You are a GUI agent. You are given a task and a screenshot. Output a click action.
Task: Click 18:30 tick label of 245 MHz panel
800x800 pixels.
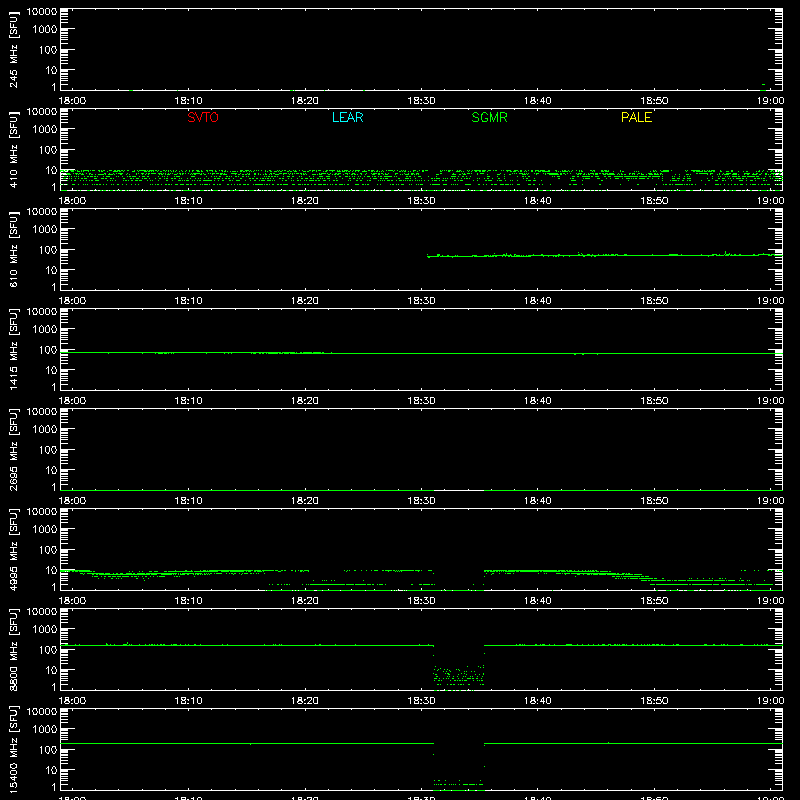[x=421, y=101]
